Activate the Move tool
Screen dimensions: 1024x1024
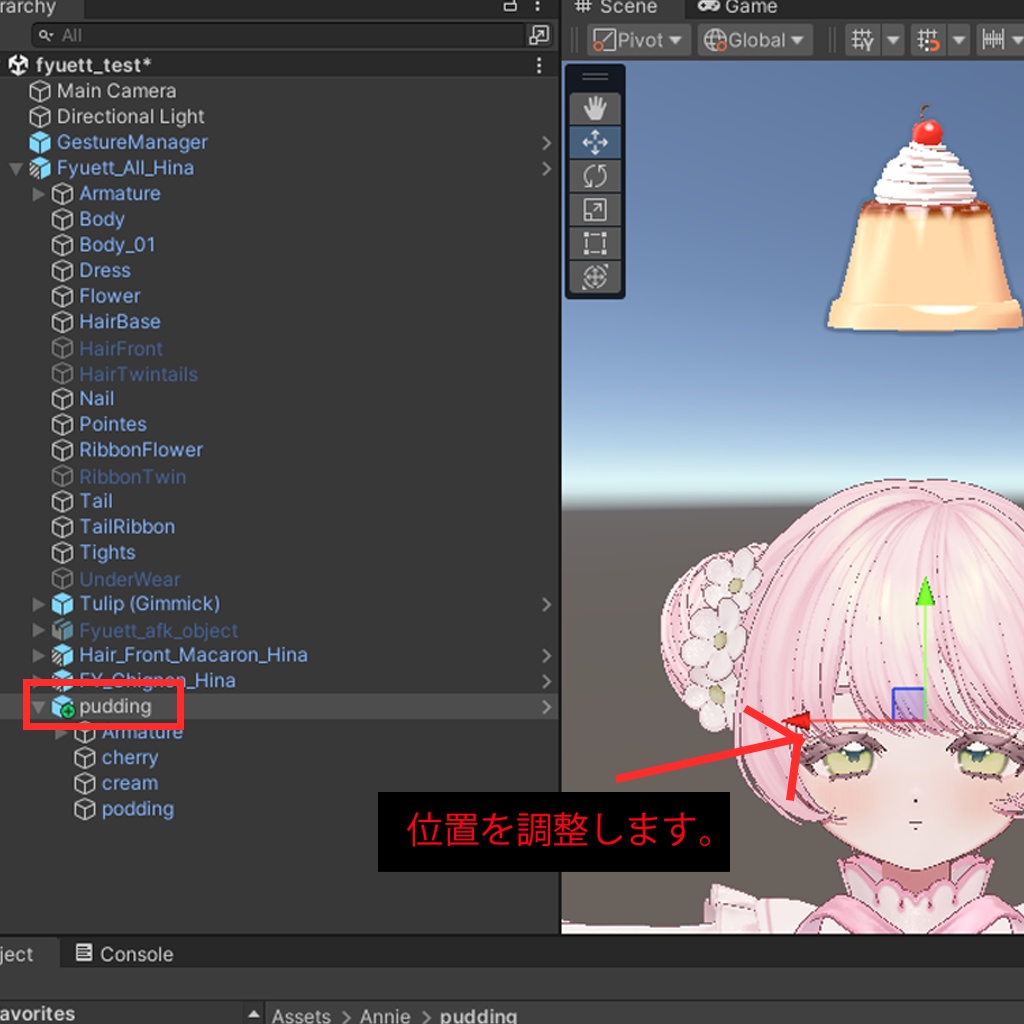click(596, 140)
